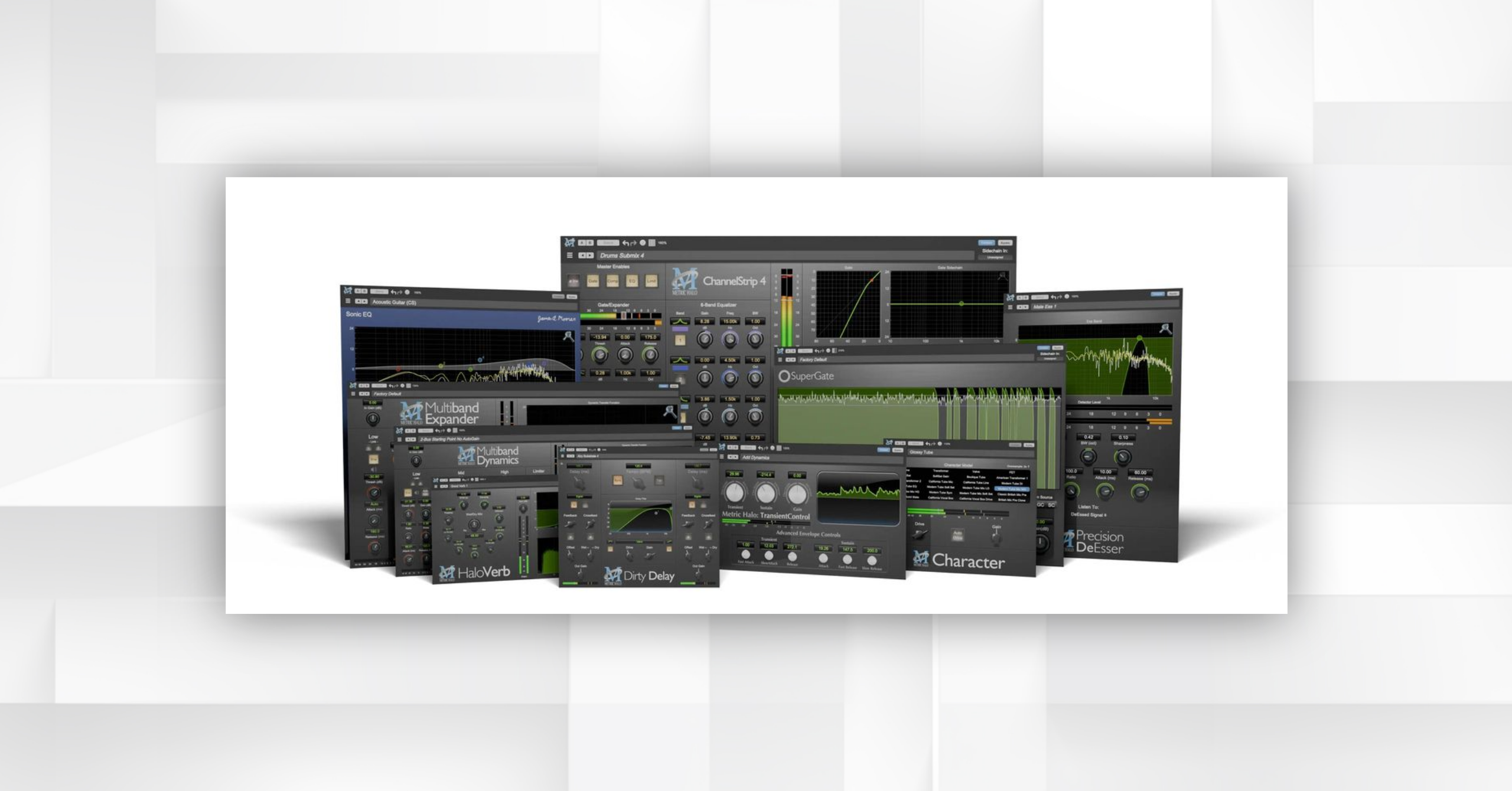Open Sidechain In selector in ChannelStrip 4

pos(995,257)
